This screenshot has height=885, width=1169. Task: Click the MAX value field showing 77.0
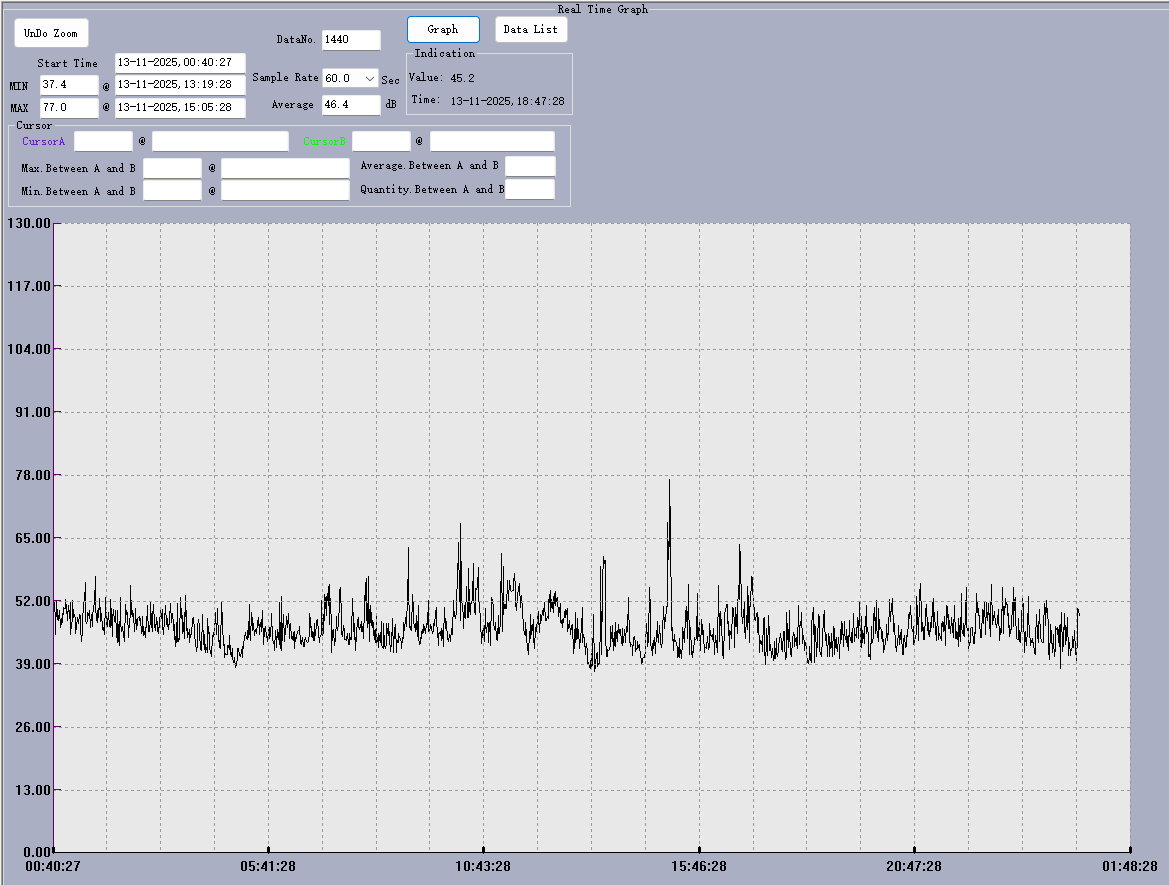click(x=69, y=107)
